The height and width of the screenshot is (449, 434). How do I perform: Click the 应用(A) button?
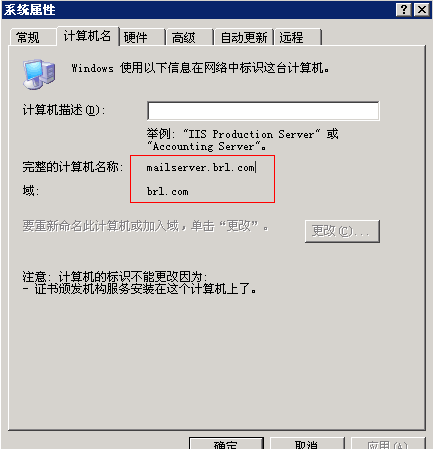(388, 443)
